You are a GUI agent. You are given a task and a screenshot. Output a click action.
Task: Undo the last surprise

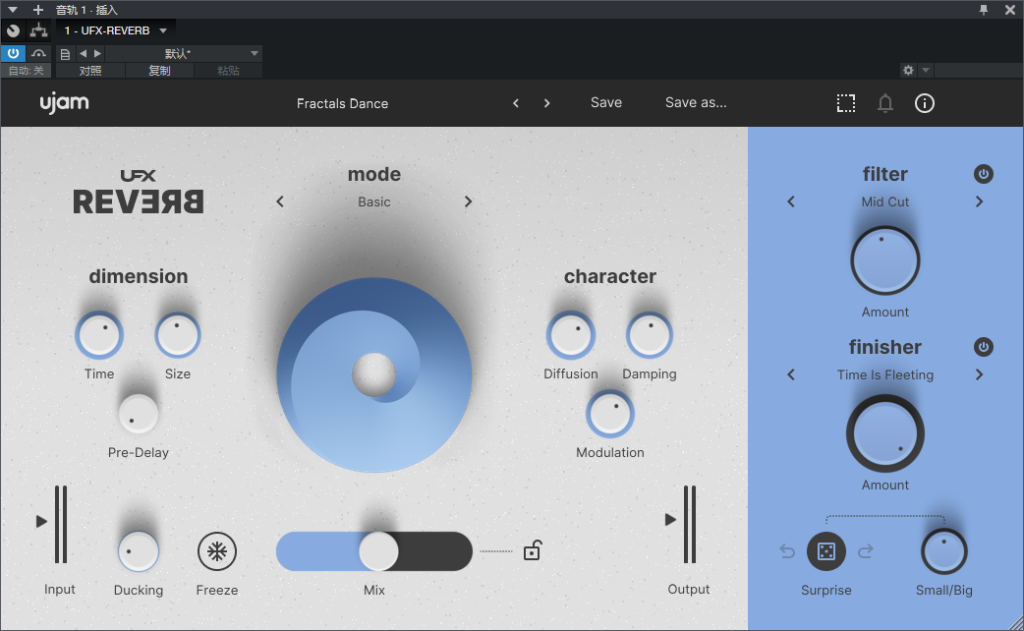788,552
